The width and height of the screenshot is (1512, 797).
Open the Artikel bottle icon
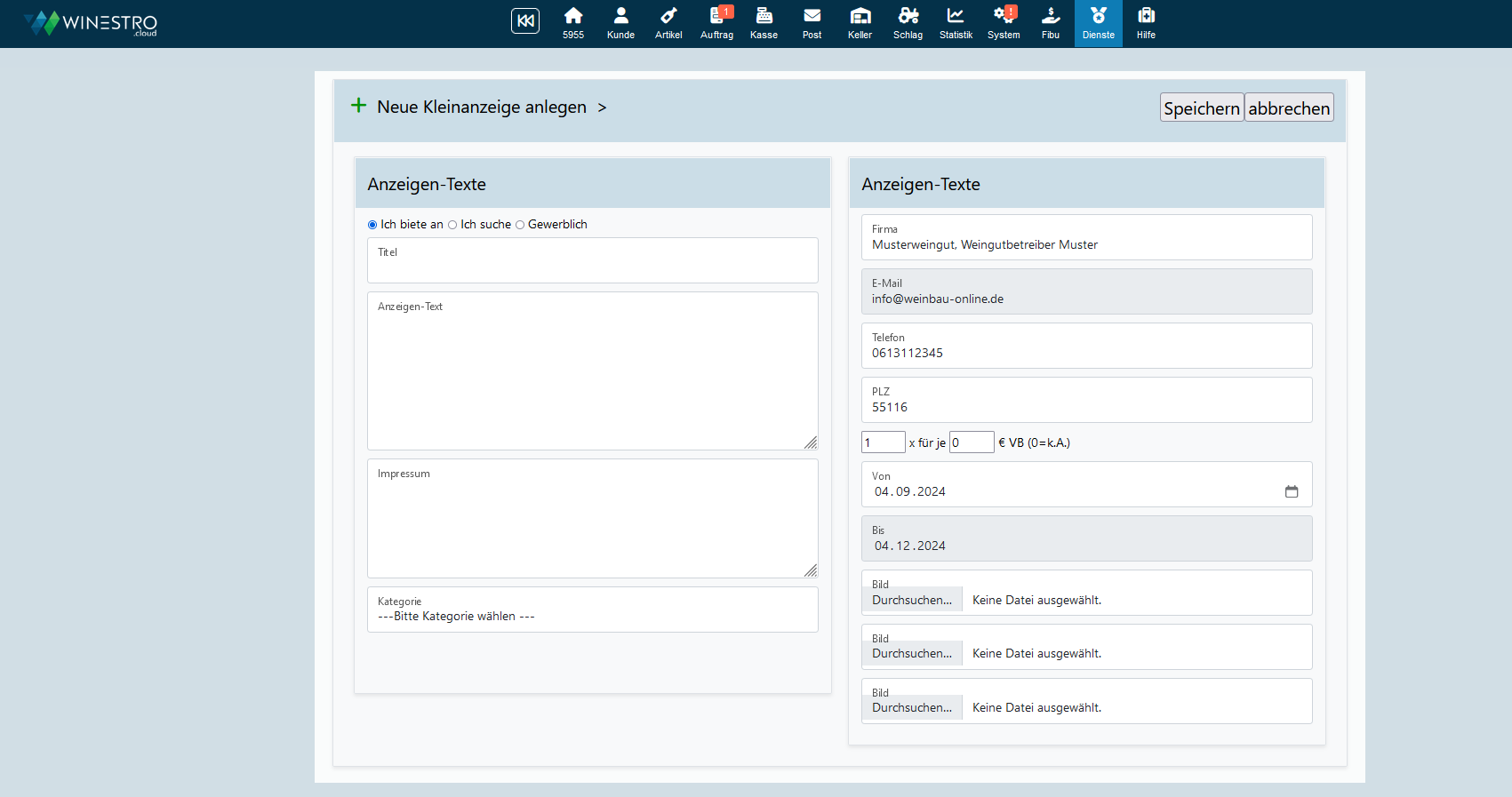click(x=668, y=23)
